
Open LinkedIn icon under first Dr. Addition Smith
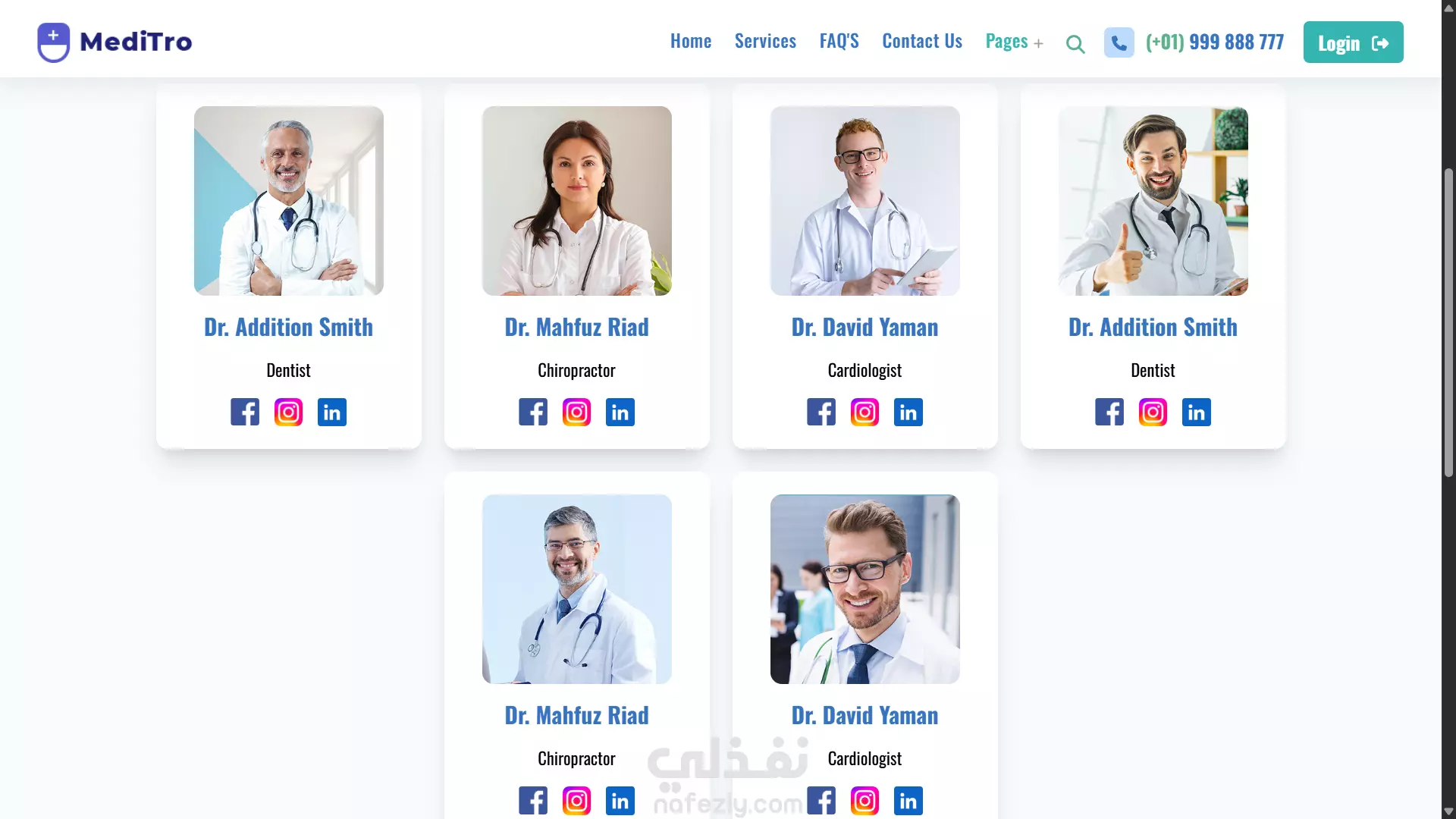(x=331, y=412)
